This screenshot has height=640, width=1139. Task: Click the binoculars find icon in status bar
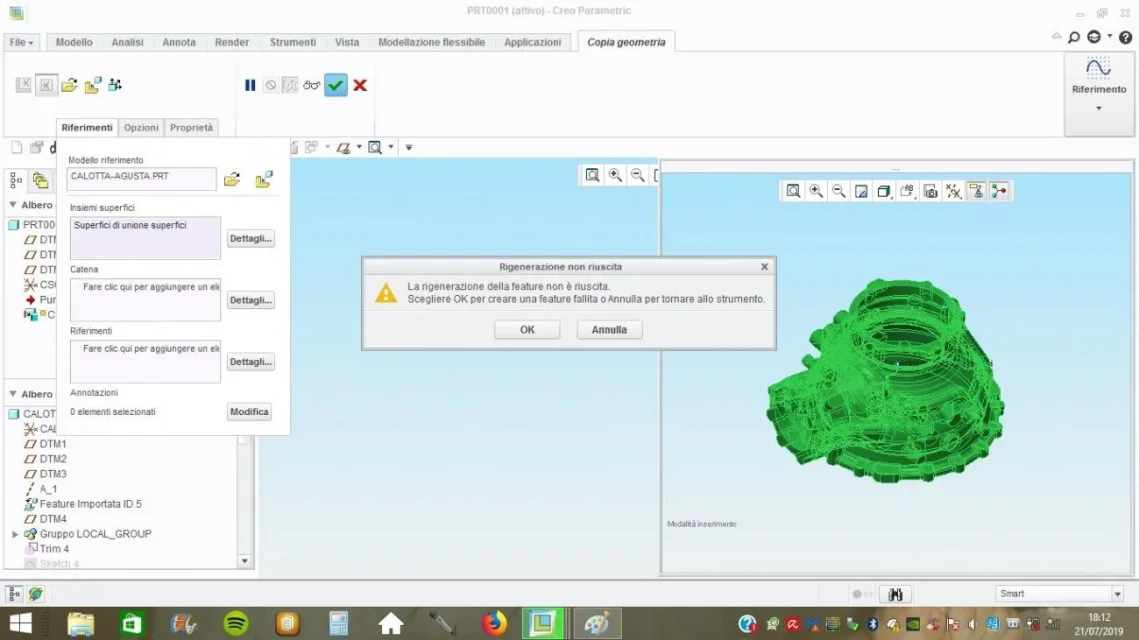point(895,594)
